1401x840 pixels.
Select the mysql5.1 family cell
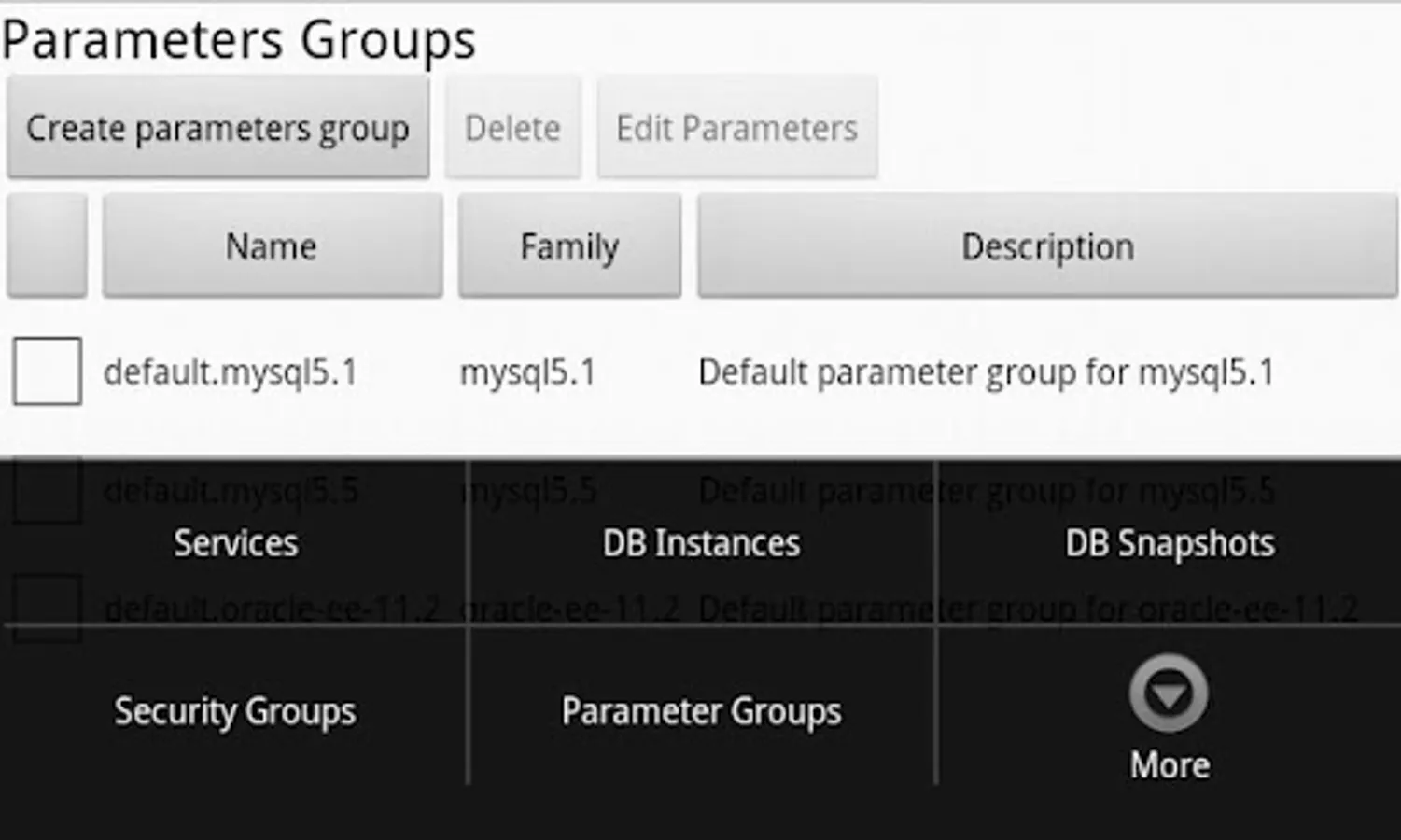527,372
